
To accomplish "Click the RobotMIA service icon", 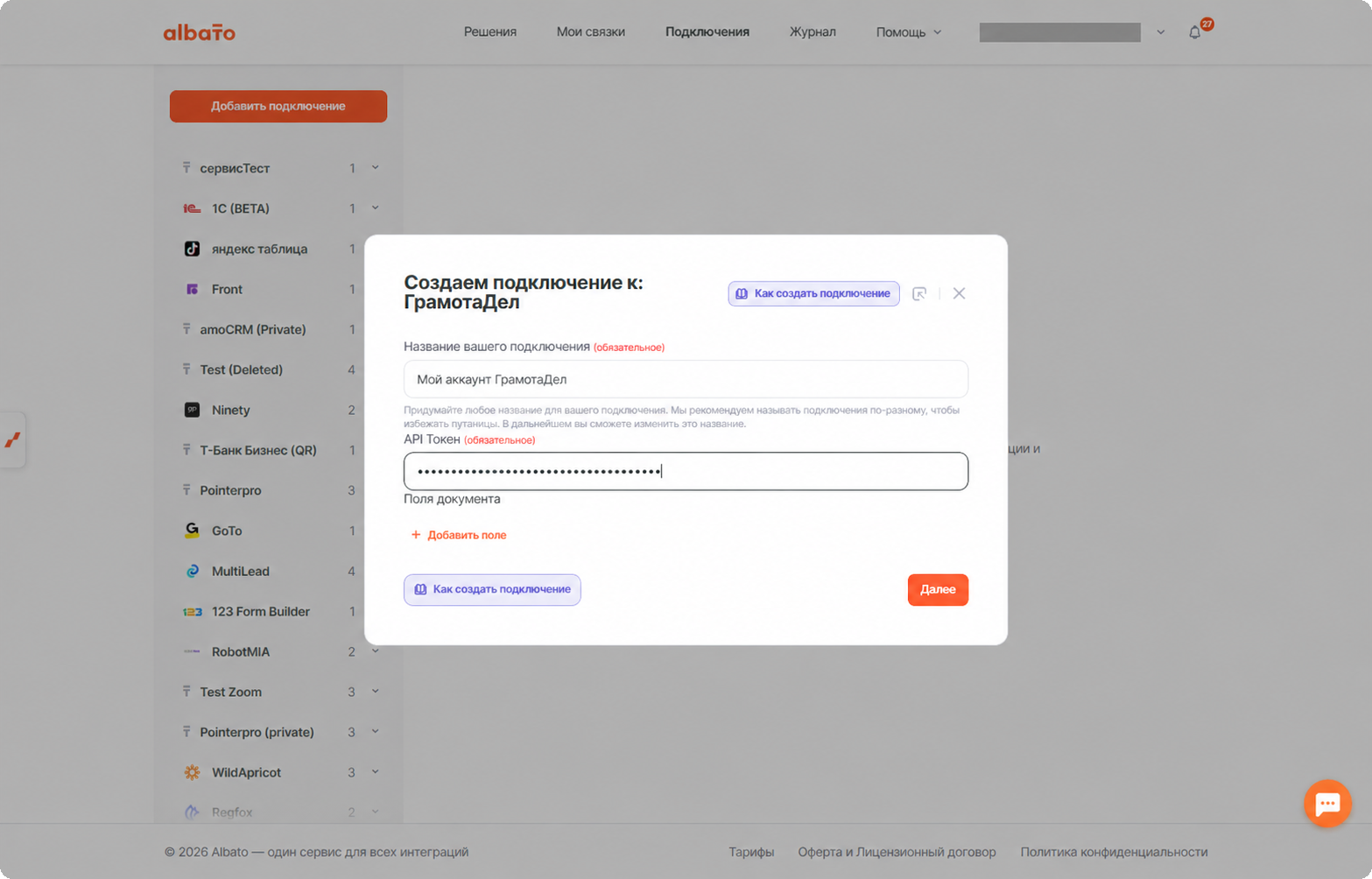I will pyautogui.click(x=192, y=651).
